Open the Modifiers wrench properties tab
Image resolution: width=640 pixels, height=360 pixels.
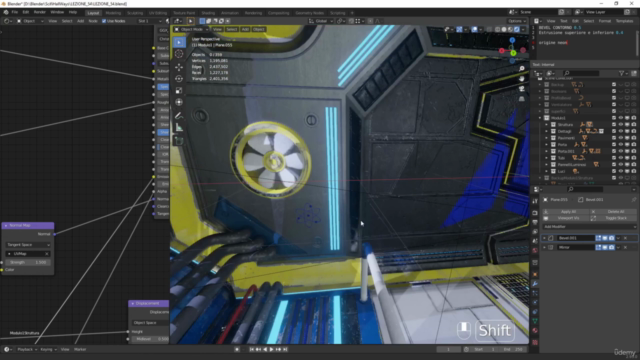tap(535, 284)
